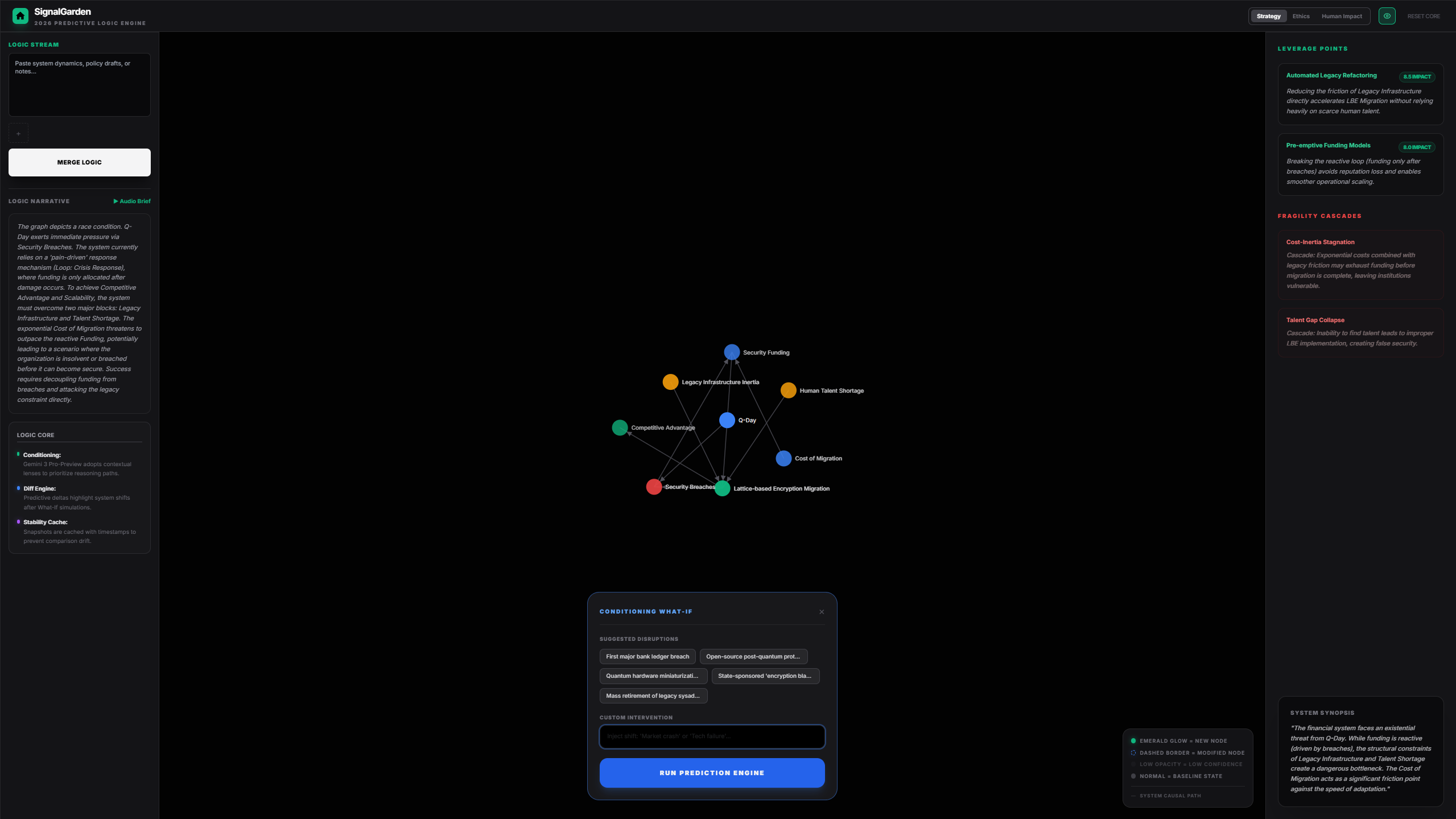The width and height of the screenshot is (1456, 819).
Task: Select the Q-Day node circle
Action: [x=727, y=420]
